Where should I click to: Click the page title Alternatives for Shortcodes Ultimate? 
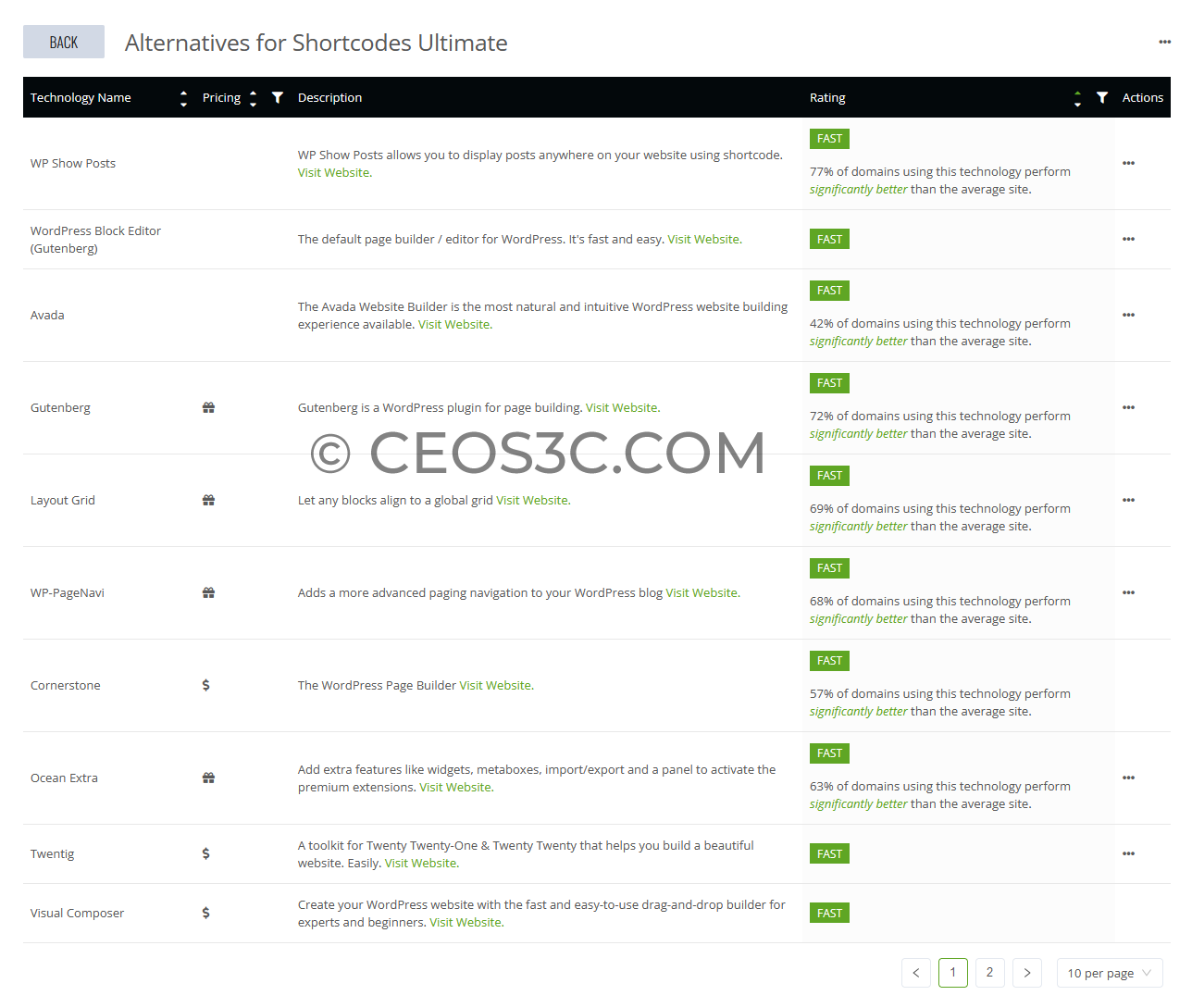(x=316, y=43)
